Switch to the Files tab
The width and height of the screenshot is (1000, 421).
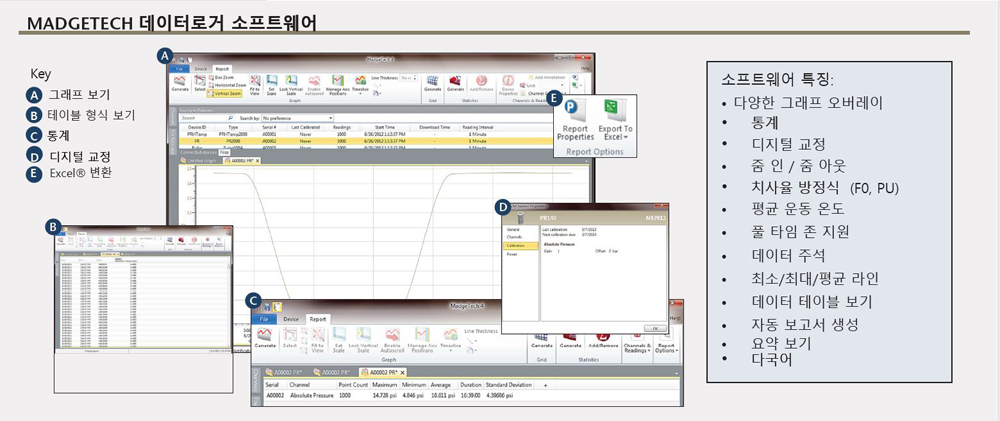click(x=224, y=152)
